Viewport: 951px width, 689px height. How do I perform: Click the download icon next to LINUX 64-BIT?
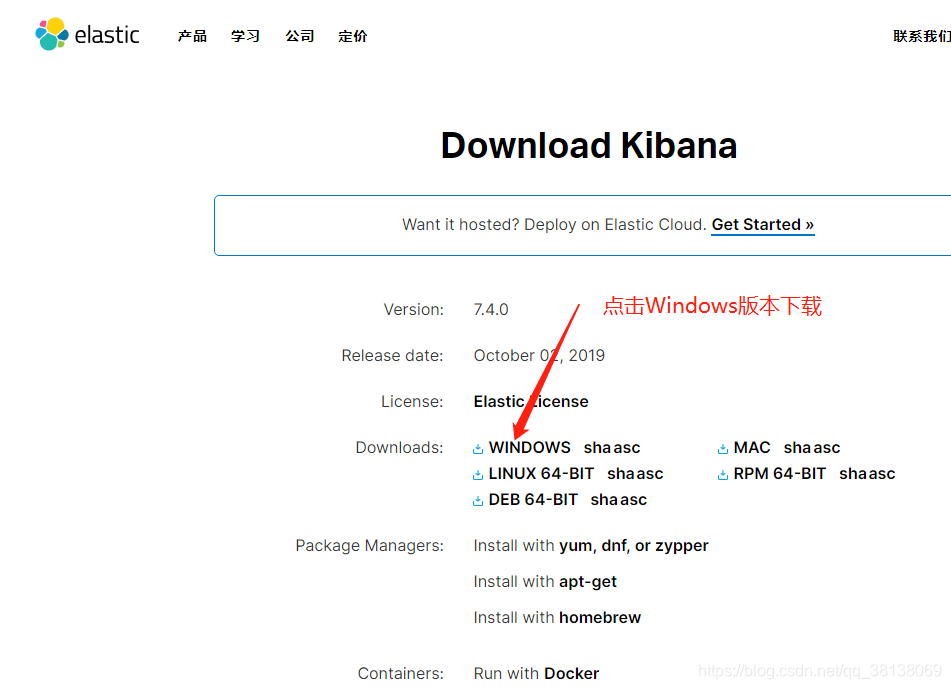(480, 473)
